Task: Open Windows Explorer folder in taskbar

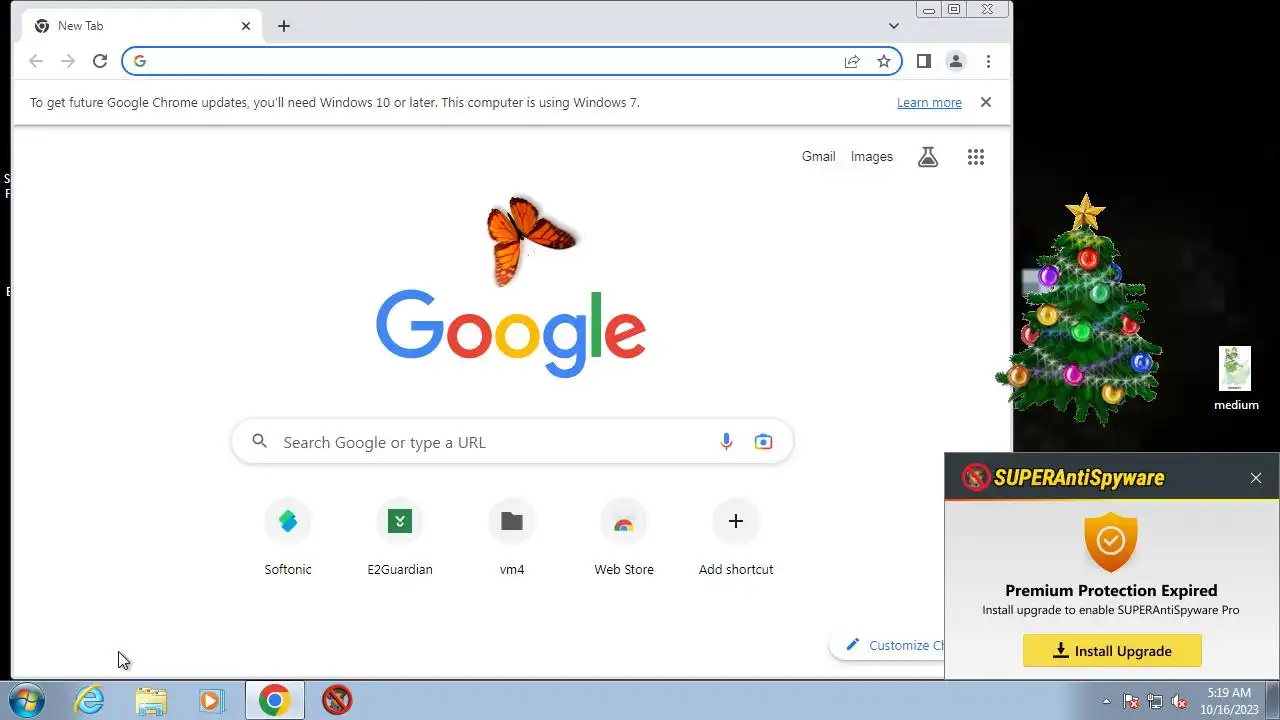Action: click(x=151, y=700)
